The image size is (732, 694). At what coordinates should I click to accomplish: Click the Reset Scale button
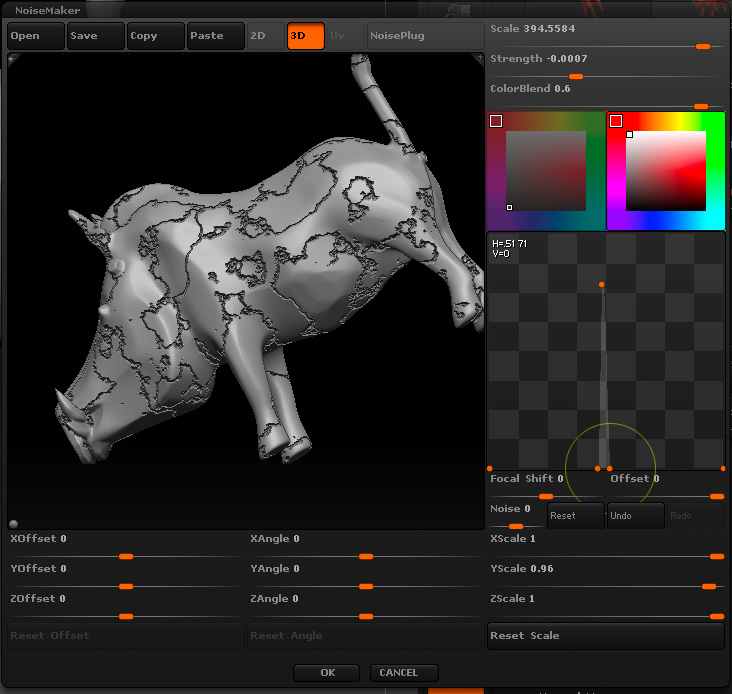click(x=605, y=636)
